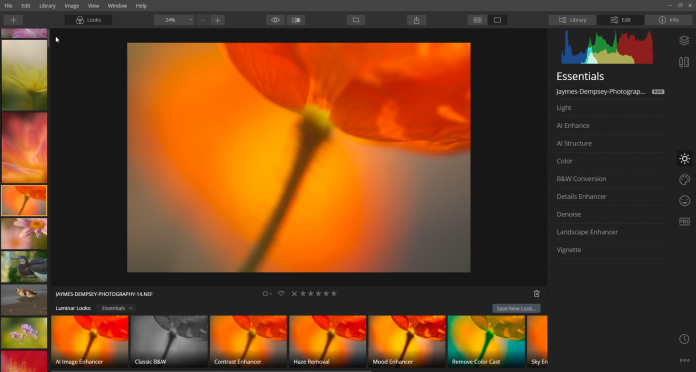Open the Looks panel button

point(88,20)
